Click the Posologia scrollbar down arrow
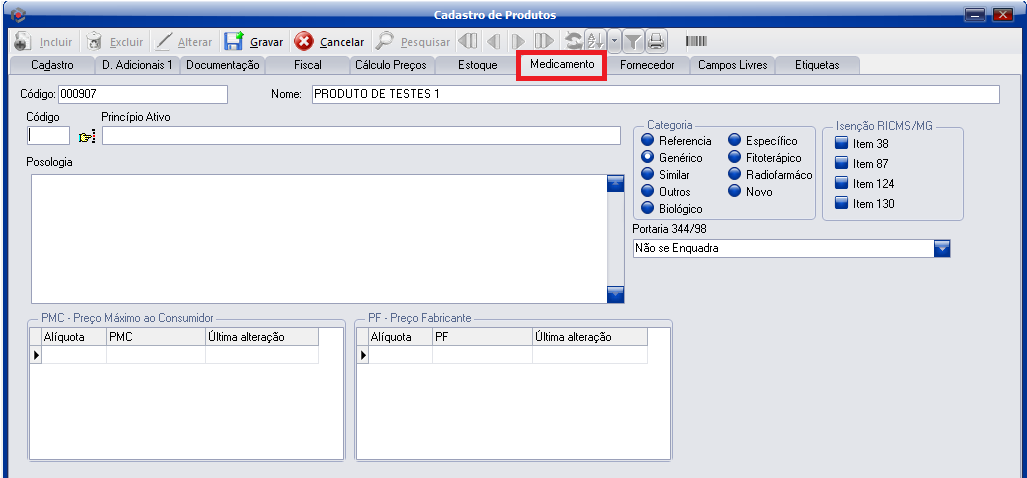This screenshot has width=1027, height=478. coord(615,294)
